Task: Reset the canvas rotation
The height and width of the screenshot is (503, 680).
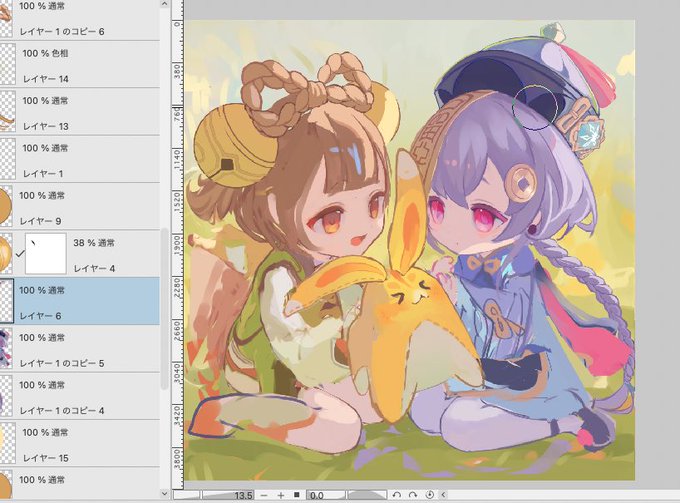Action: point(430,495)
